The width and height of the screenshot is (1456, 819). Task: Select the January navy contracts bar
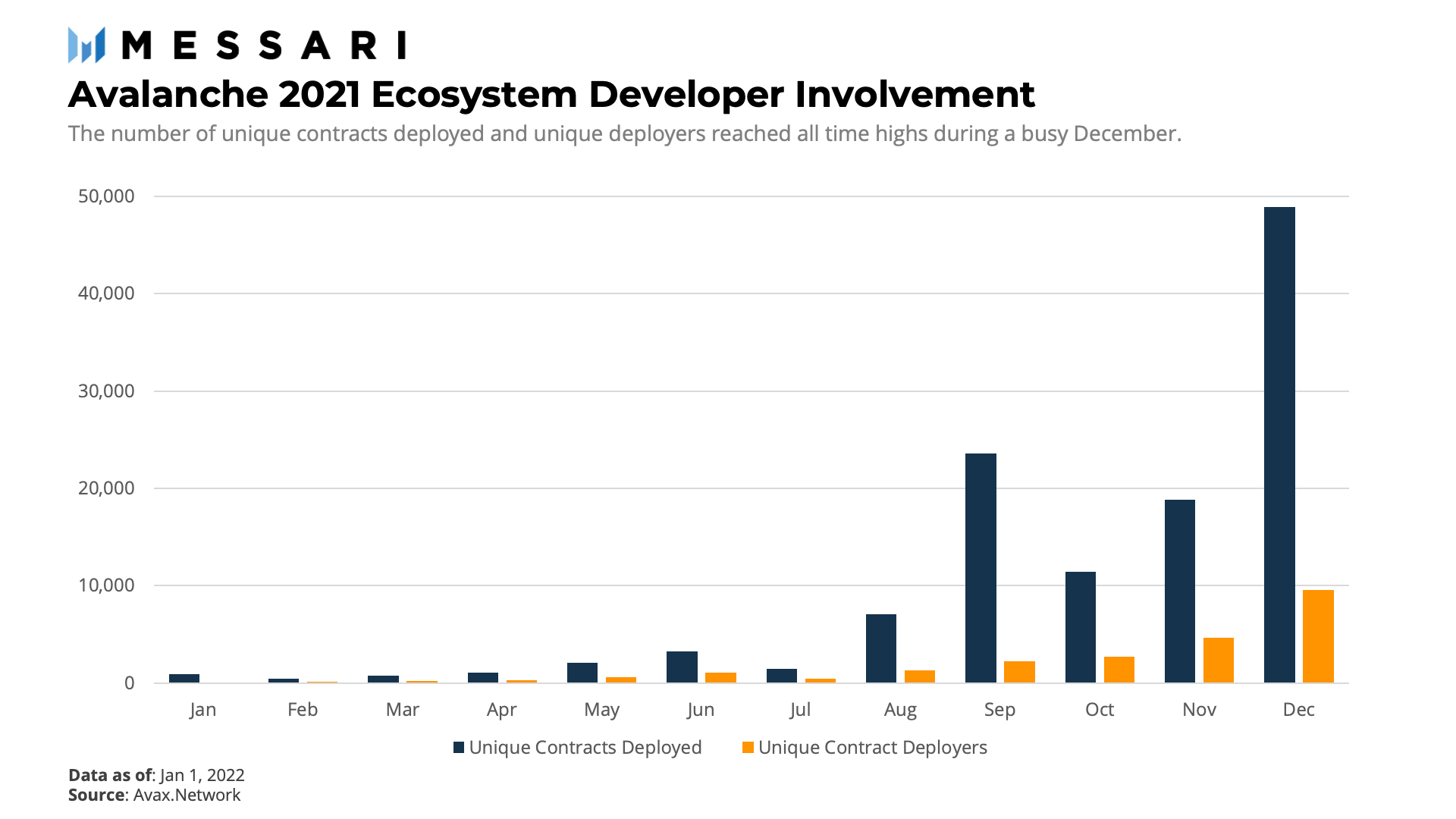click(184, 679)
